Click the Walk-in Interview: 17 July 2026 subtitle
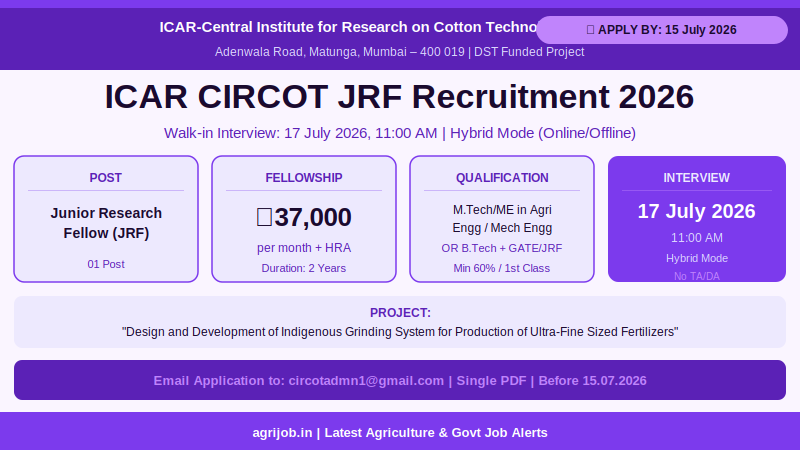The height and width of the screenshot is (450, 800). [399, 133]
